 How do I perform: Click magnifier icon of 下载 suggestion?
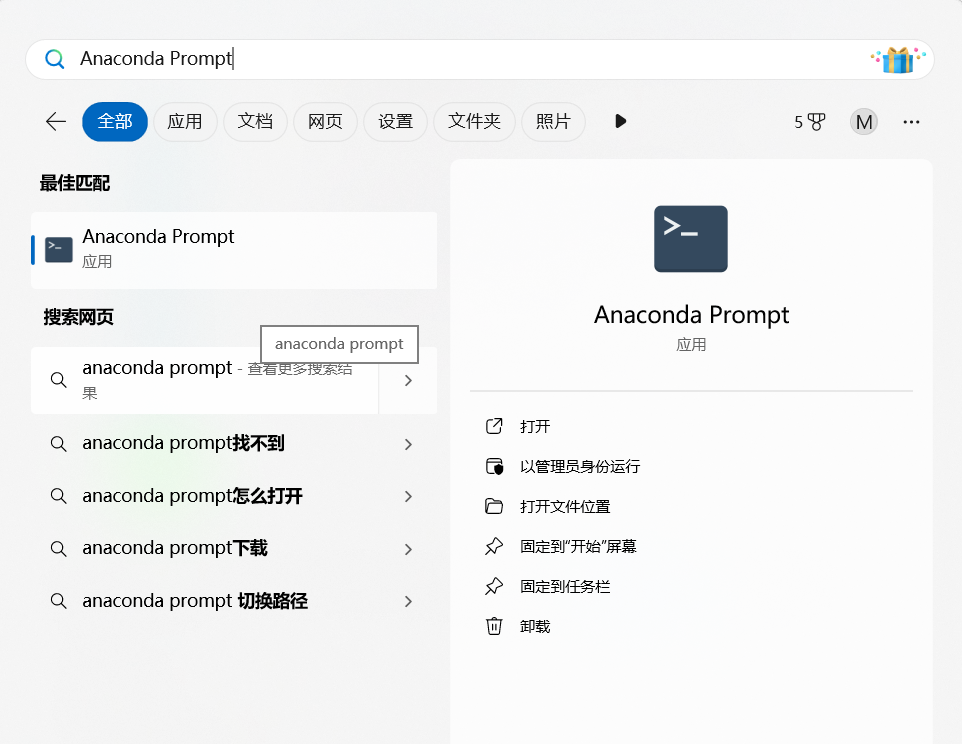tap(58, 548)
